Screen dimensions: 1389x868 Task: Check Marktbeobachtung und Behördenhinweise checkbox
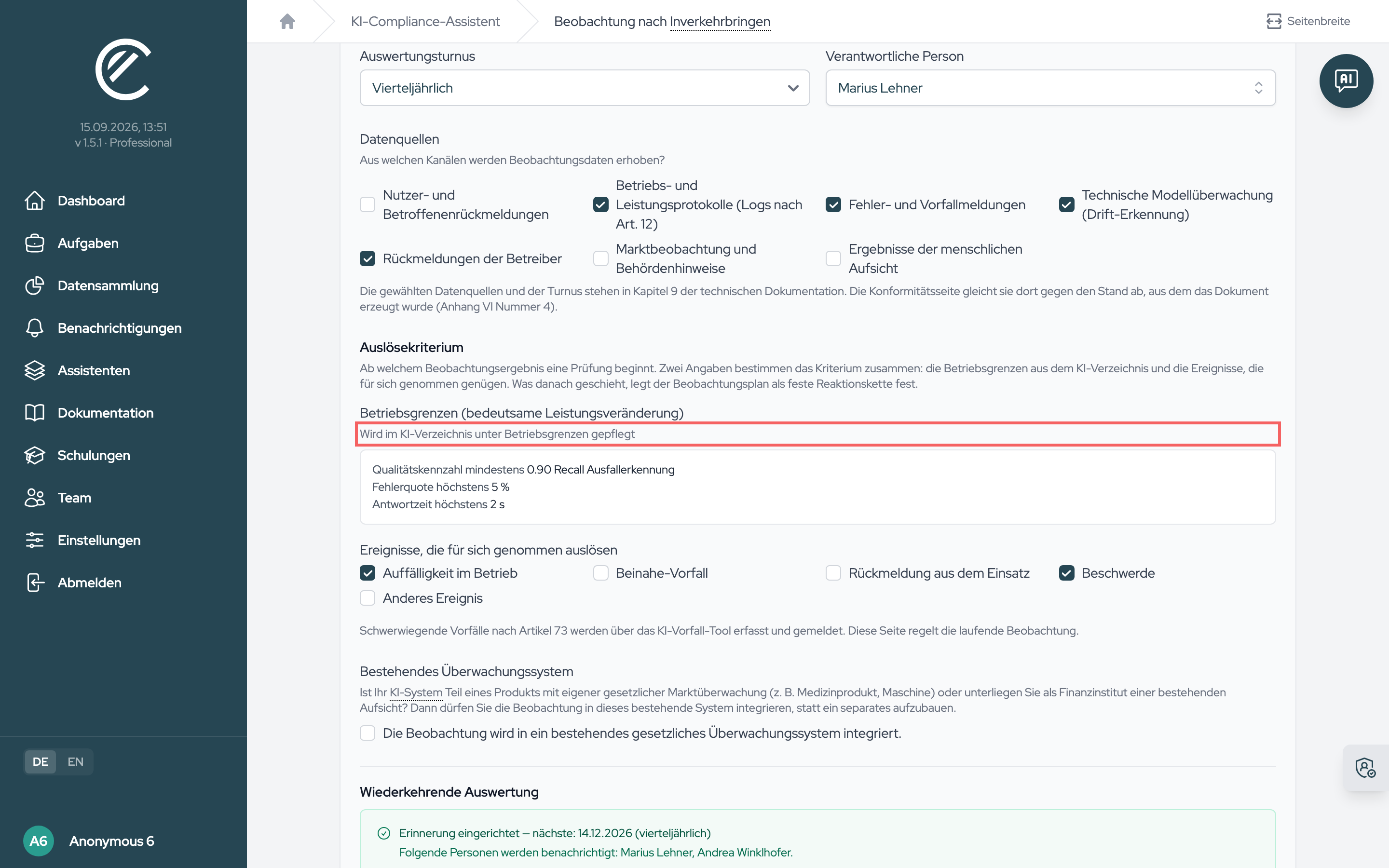click(600, 258)
